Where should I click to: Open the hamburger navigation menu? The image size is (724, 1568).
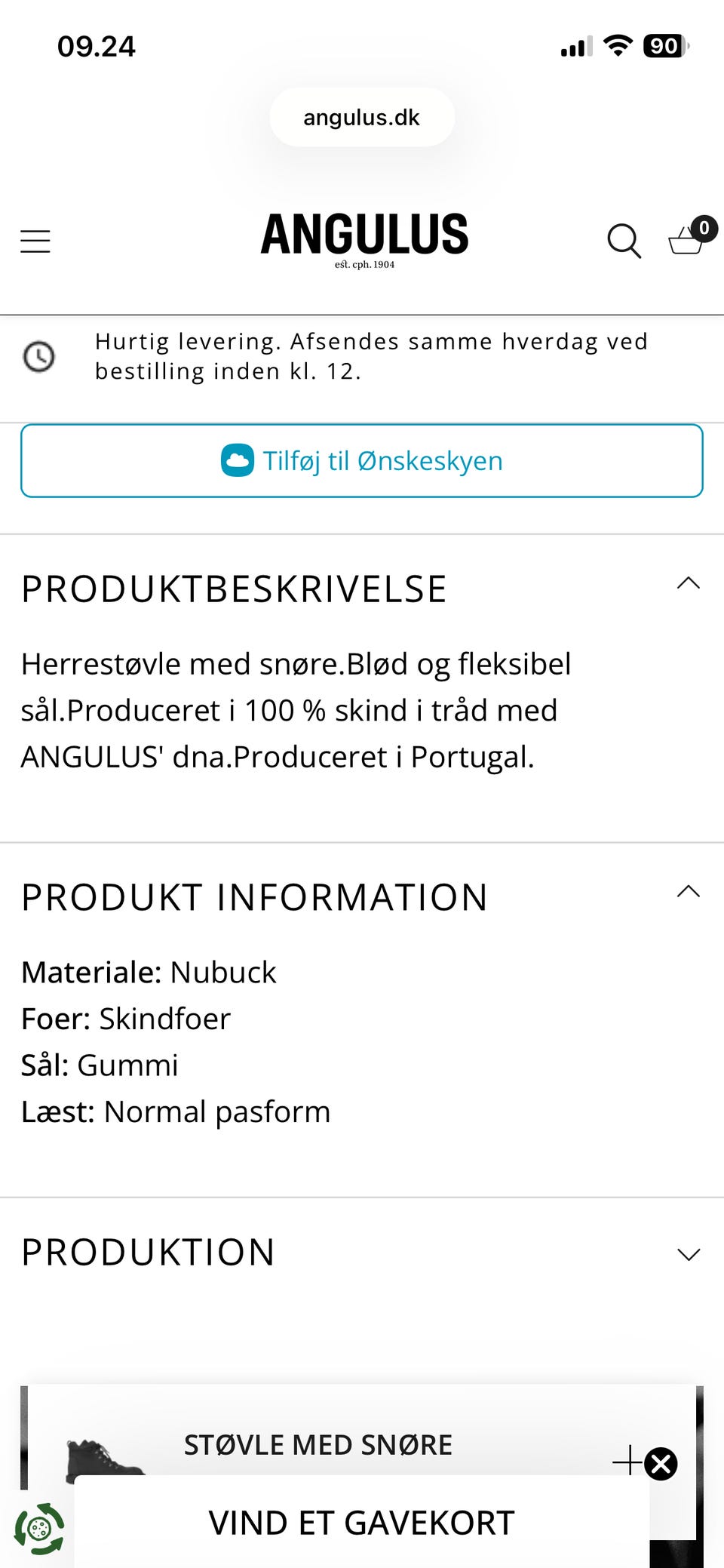click(35, 240)
